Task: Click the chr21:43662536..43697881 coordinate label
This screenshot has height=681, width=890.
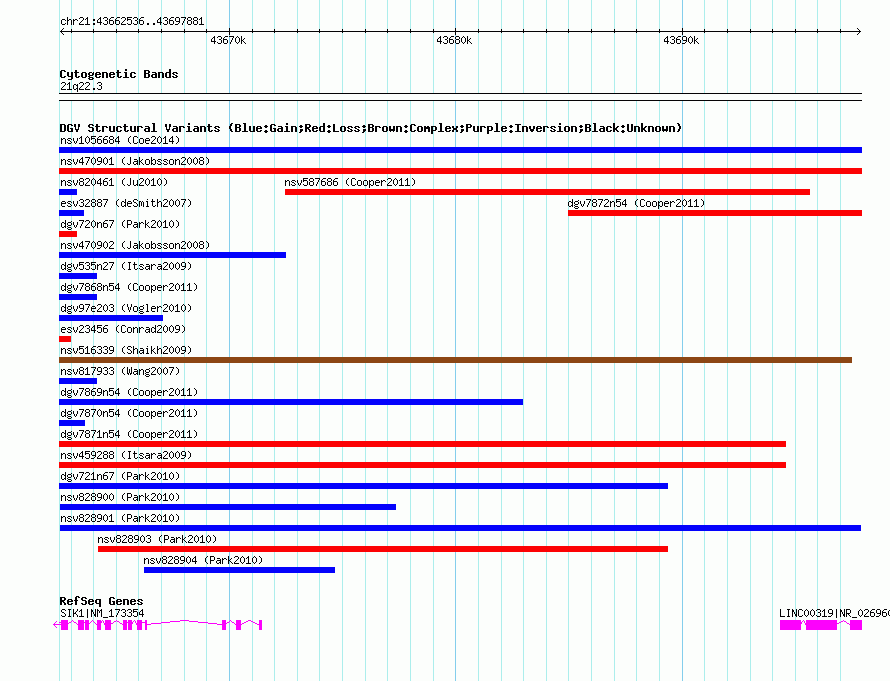Action: (132, 21)
